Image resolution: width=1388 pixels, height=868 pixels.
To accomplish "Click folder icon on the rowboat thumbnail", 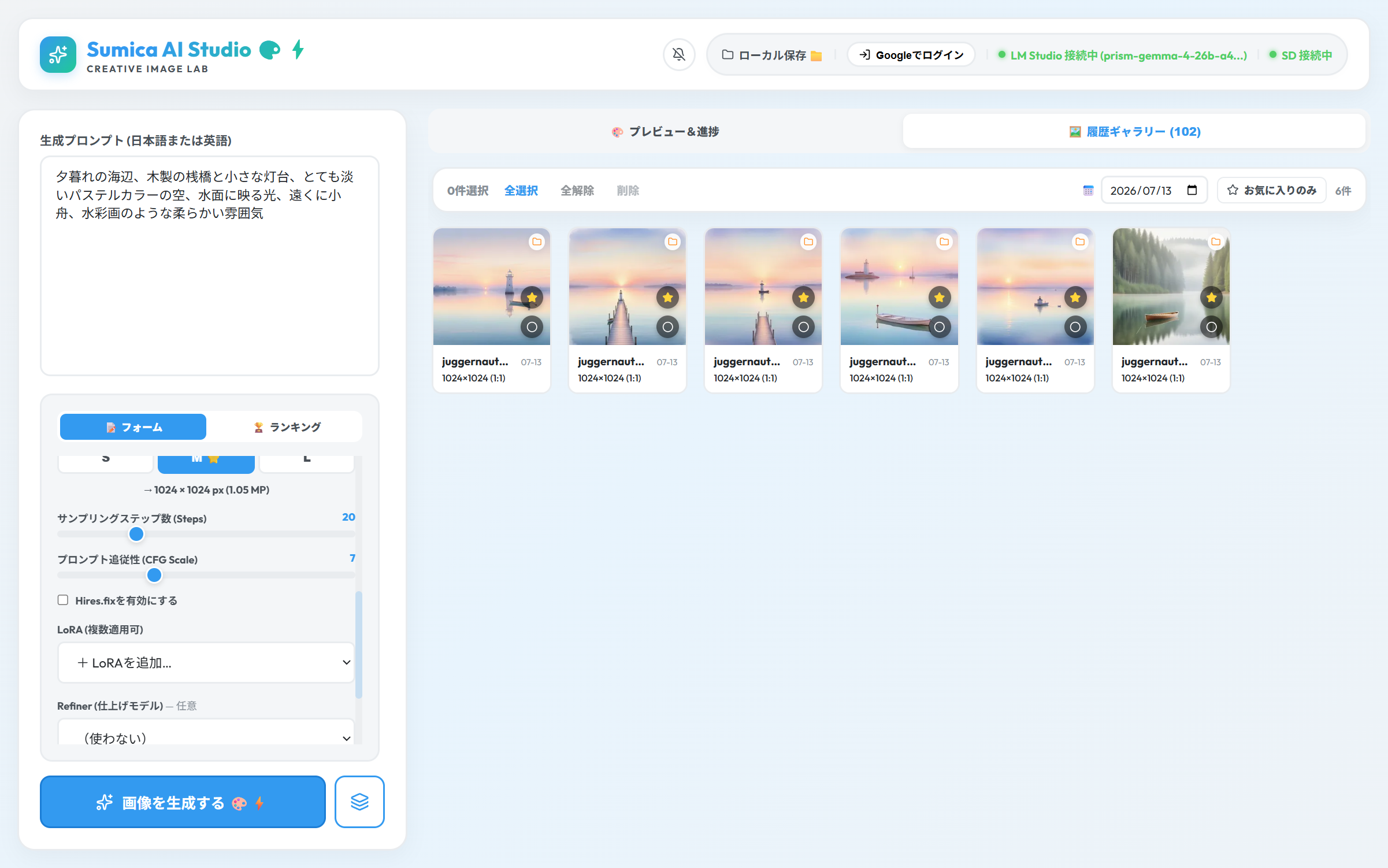I will (x=944, y=242).
